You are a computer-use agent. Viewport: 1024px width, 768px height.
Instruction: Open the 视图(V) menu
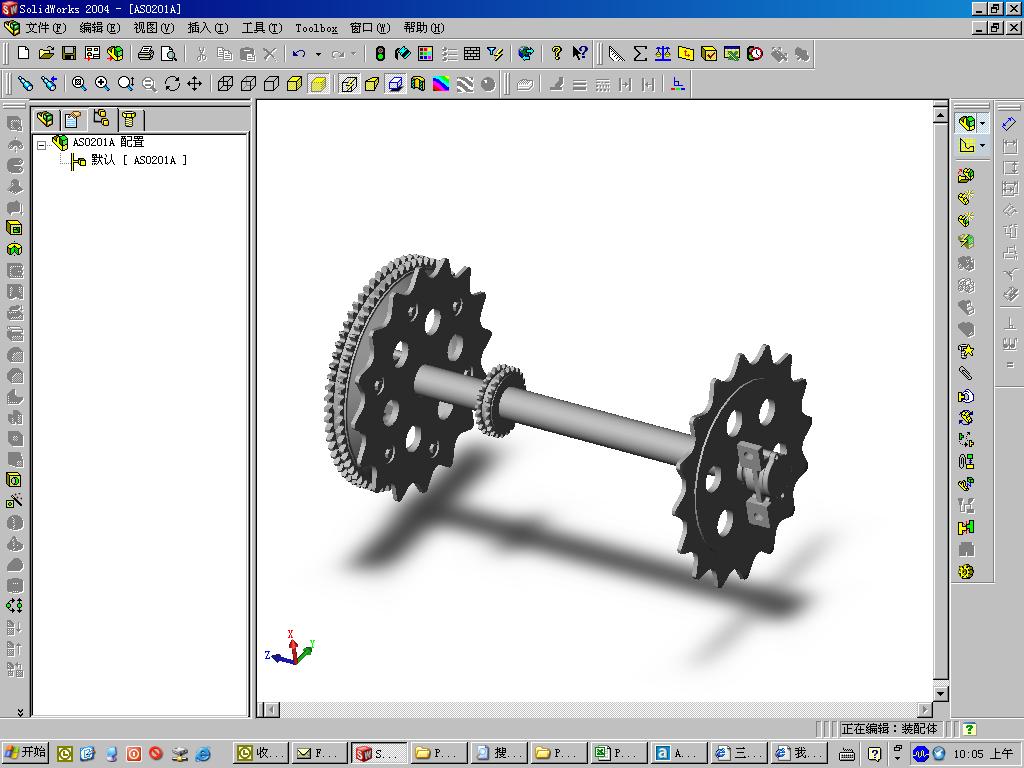pos(154,27)
